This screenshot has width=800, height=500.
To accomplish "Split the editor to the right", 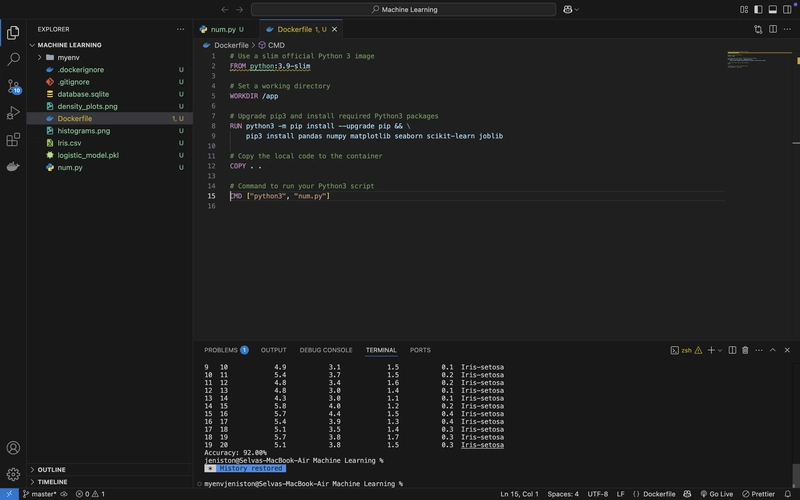I will 773,29.
